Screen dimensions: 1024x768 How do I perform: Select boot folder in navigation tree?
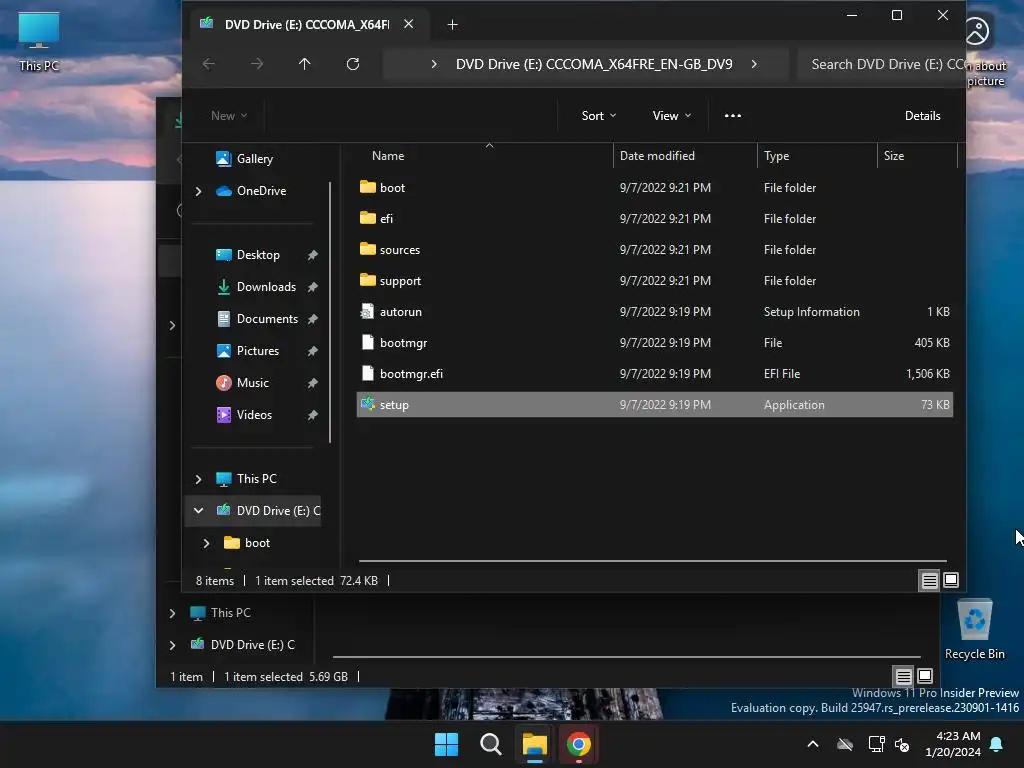[257, 543]
